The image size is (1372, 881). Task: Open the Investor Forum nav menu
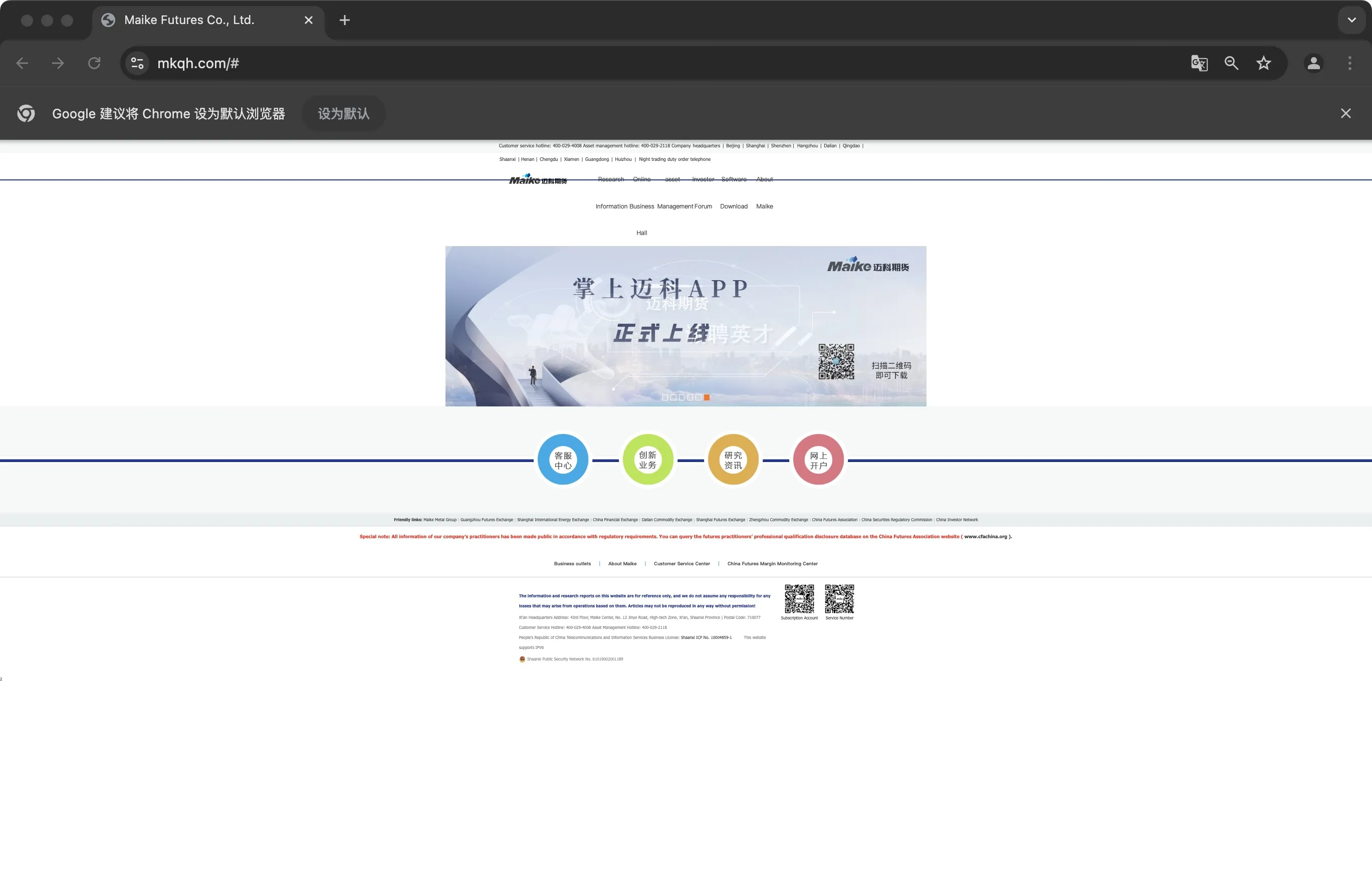pos(703,193)
